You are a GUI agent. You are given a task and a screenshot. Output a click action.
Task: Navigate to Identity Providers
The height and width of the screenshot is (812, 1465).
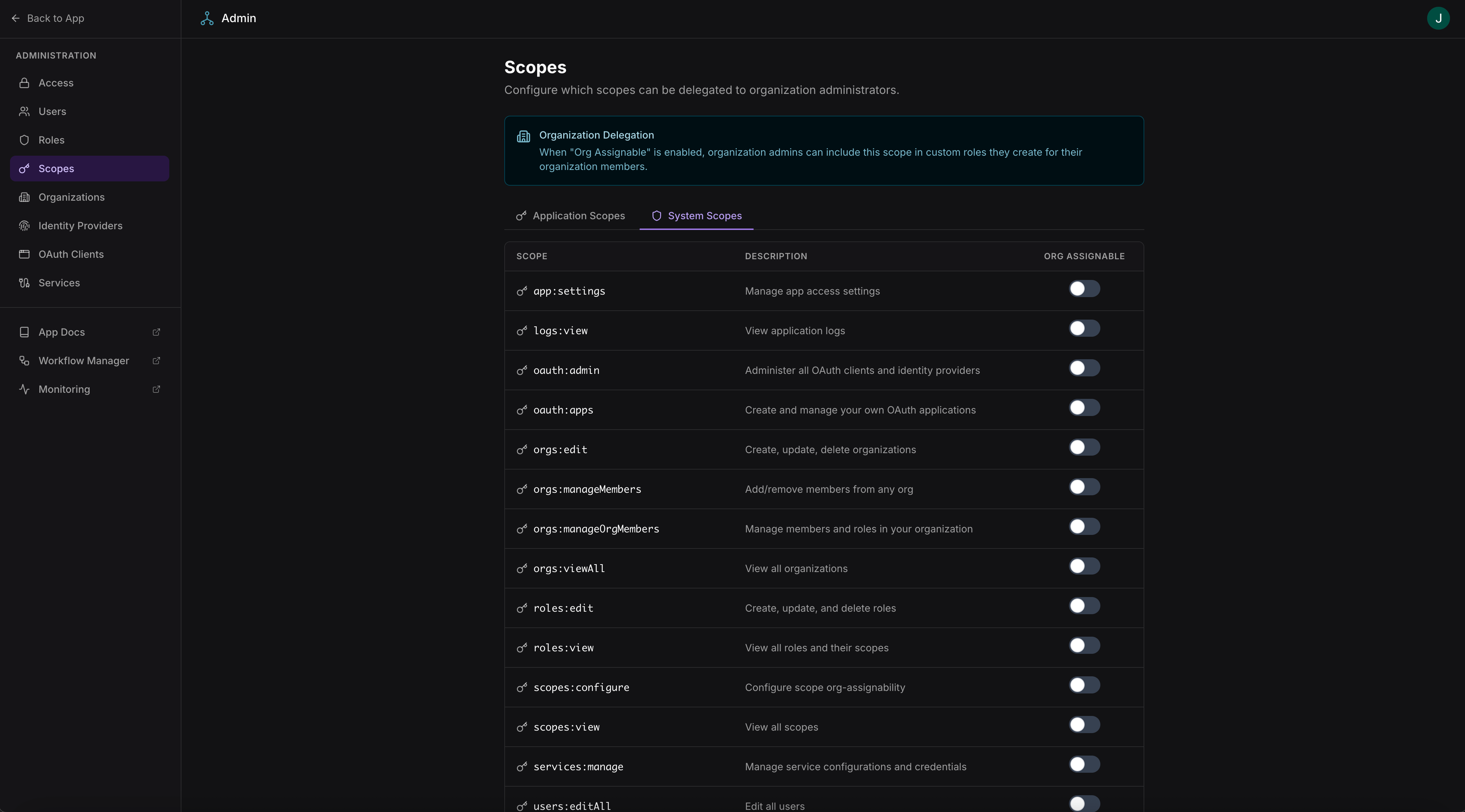click(89, 226)
